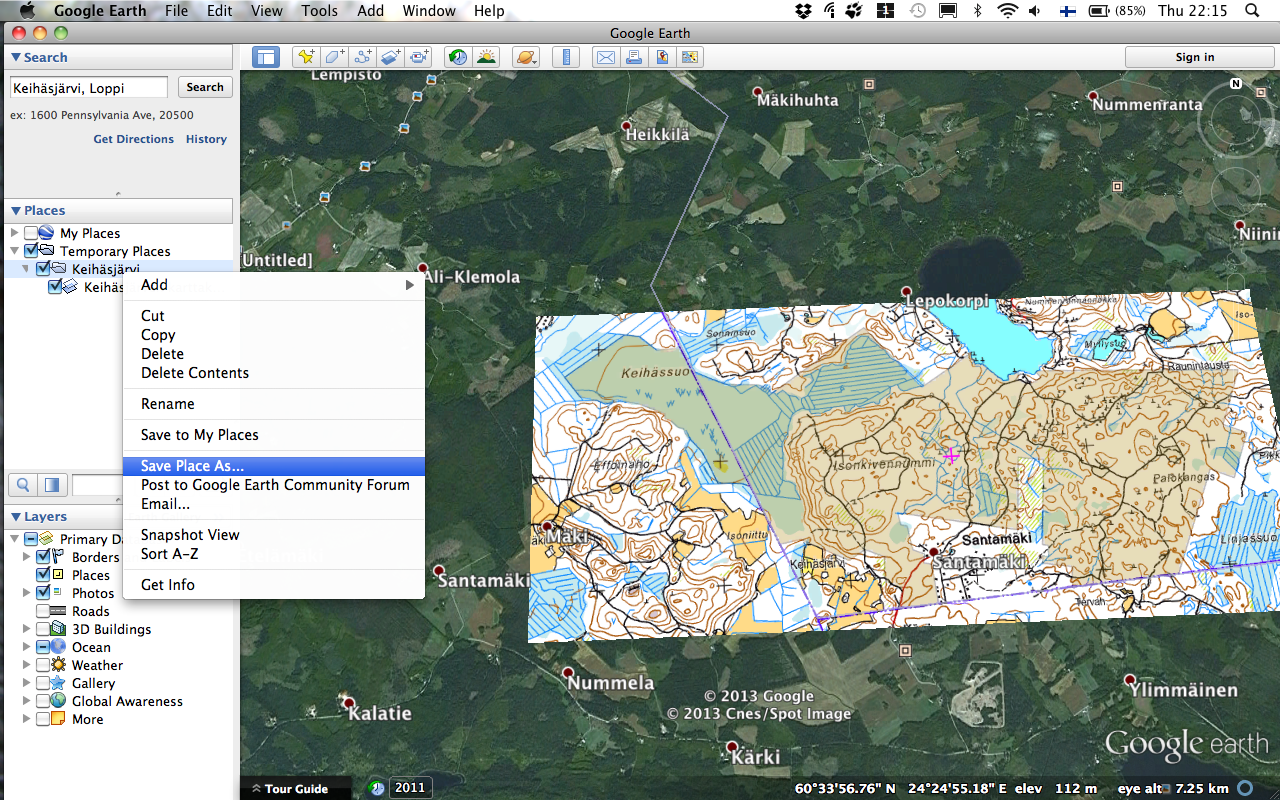
Task: Expand the Borders layer arrow
Action: [x=27, y=557]
